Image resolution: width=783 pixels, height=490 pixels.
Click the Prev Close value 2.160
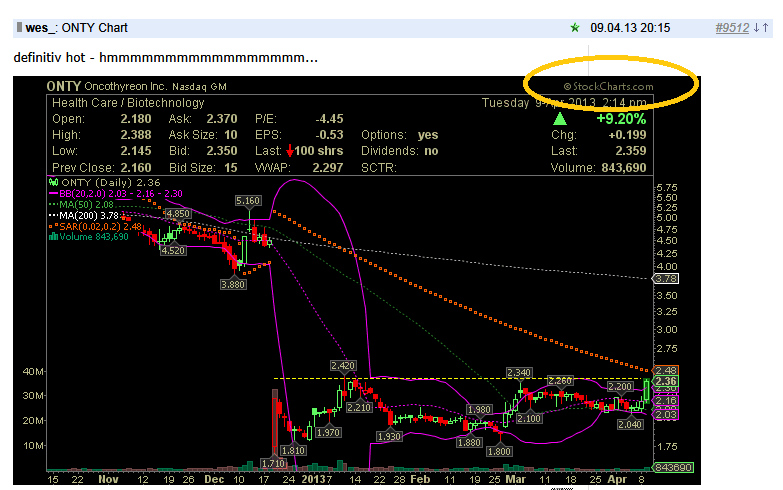point(135,167)
